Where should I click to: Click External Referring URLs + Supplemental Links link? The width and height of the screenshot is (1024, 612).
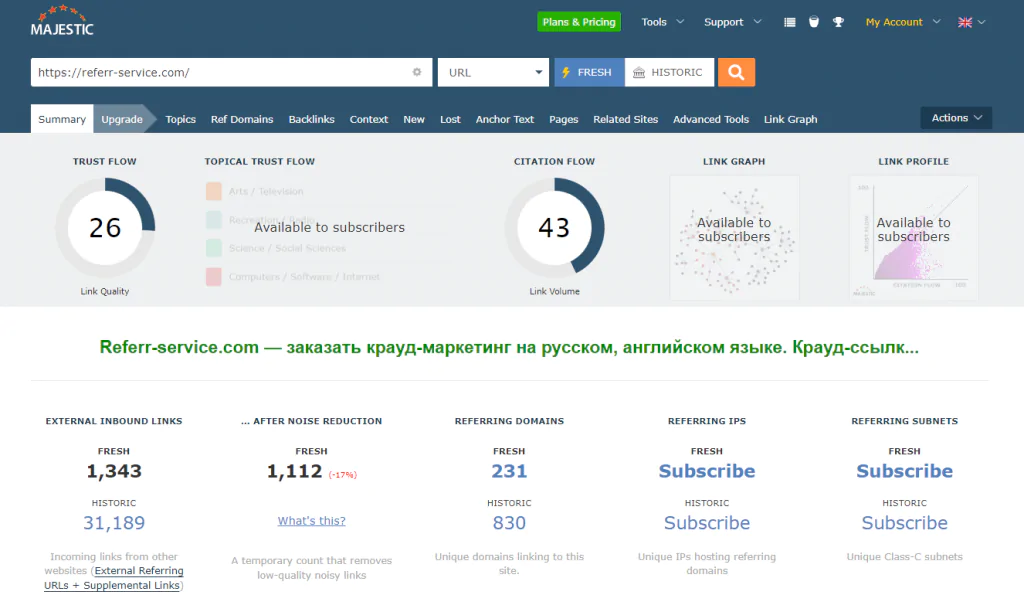114,578
